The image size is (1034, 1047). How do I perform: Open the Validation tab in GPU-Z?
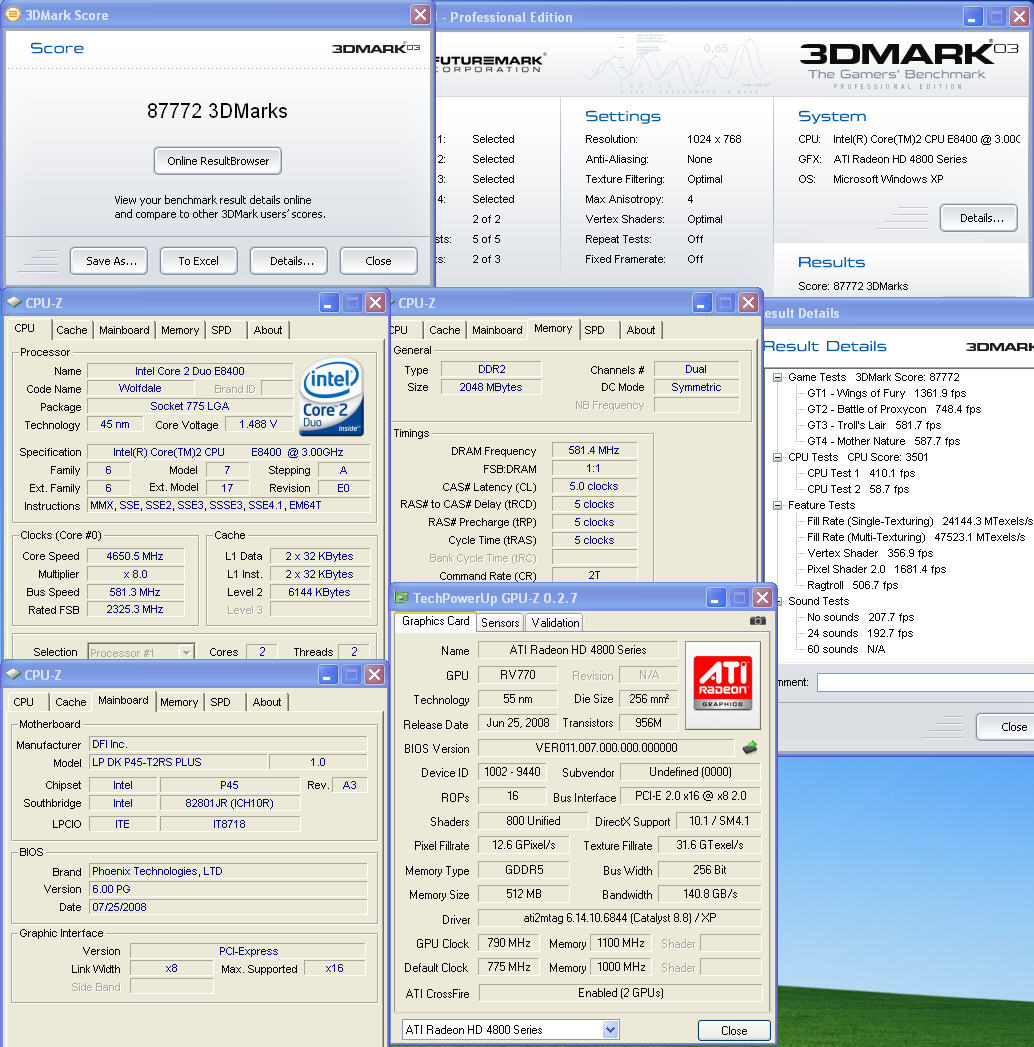click(555, 622)
